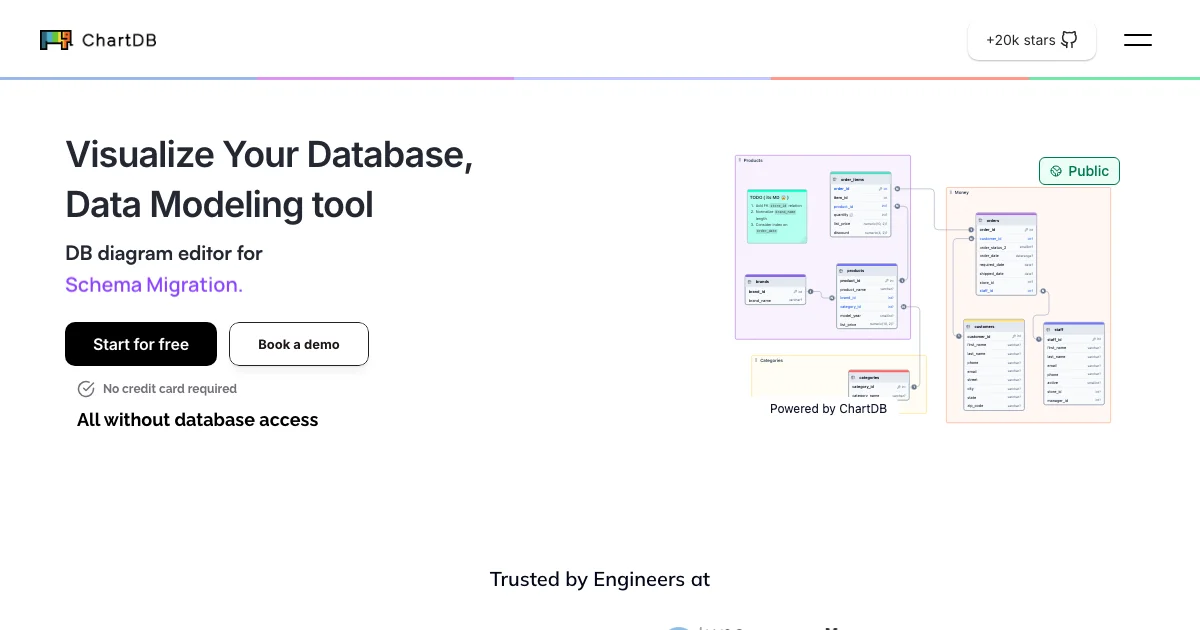The image size is (1200, 630).
Task: Click the 'DB diagram editor for' subtitle
Action: point(164,253)
